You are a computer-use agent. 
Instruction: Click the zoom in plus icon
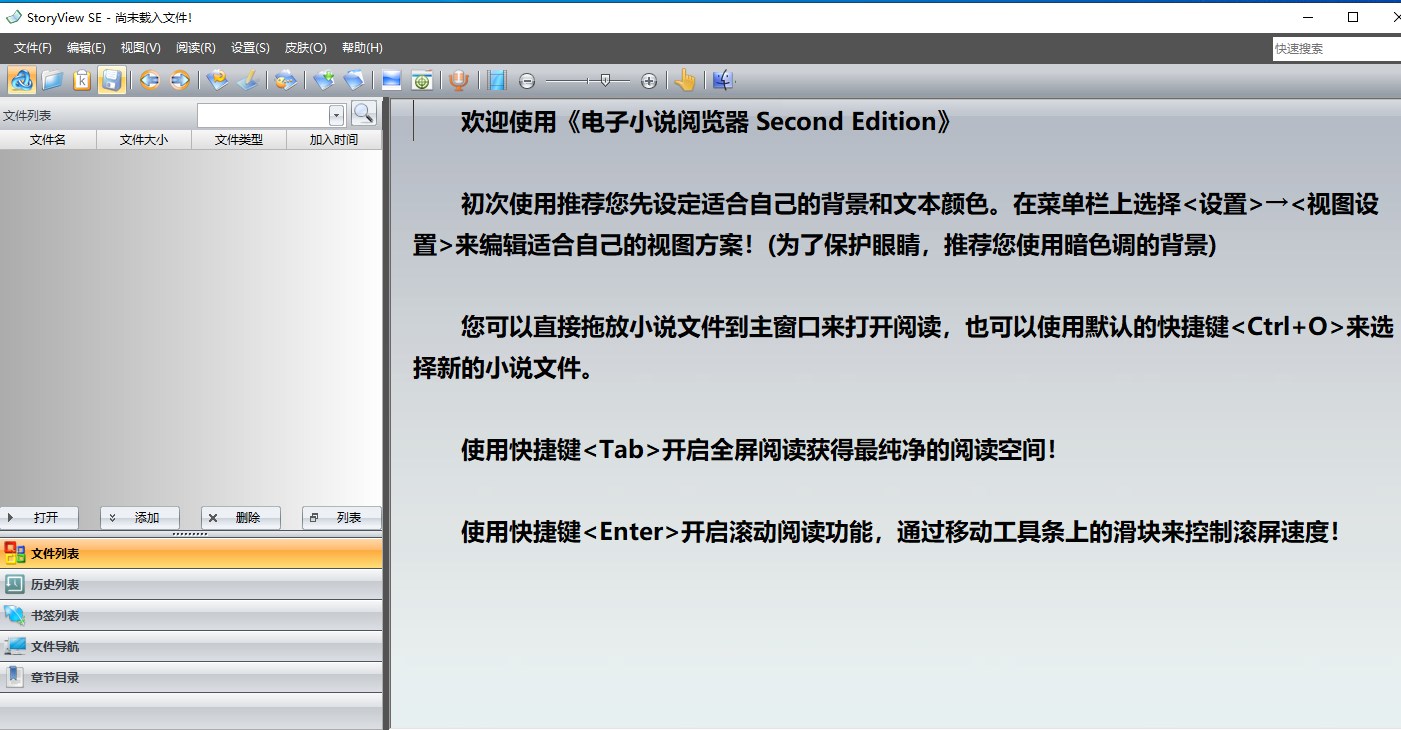649,80
